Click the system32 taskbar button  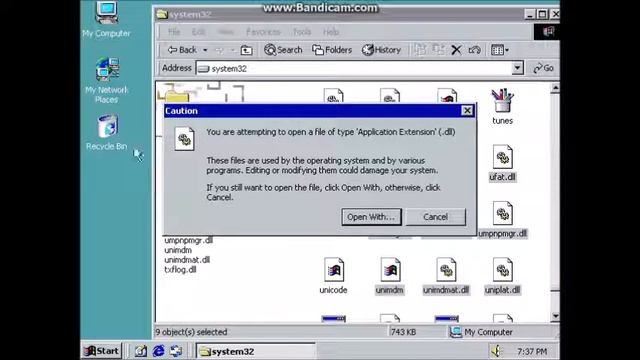coord(256,351)
